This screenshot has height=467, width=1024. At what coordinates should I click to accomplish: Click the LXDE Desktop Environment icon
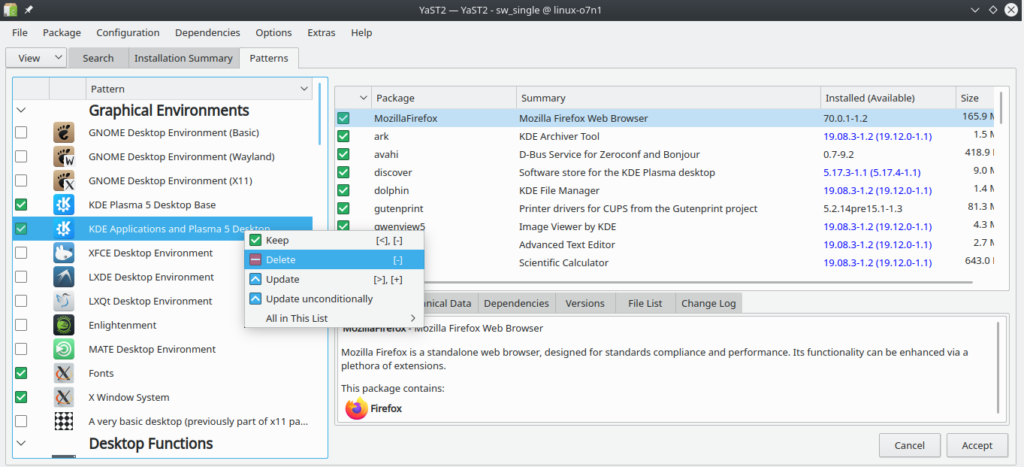(64, 277)
